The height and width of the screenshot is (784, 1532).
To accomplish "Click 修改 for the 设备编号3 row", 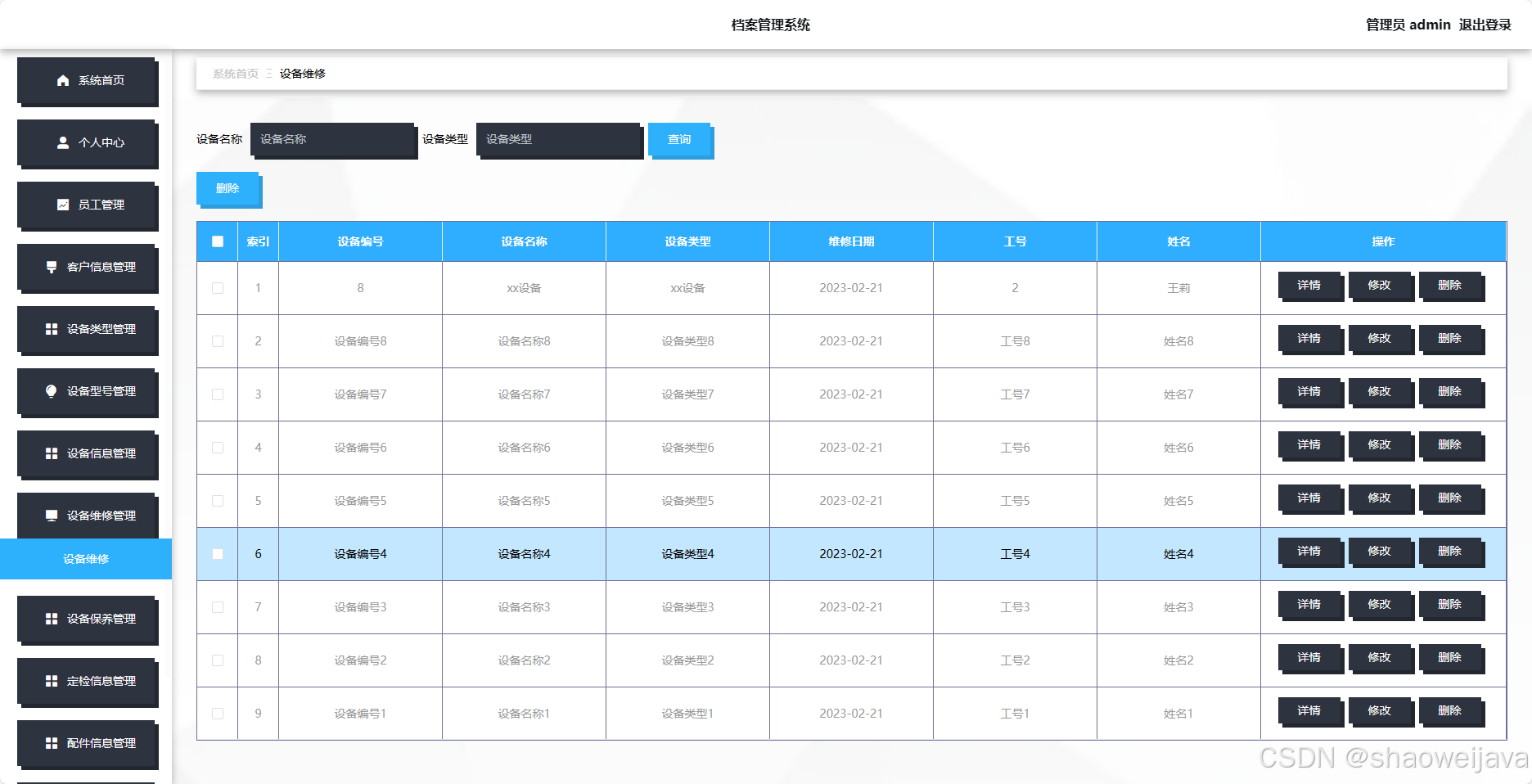I will (x=1380, y=605).
